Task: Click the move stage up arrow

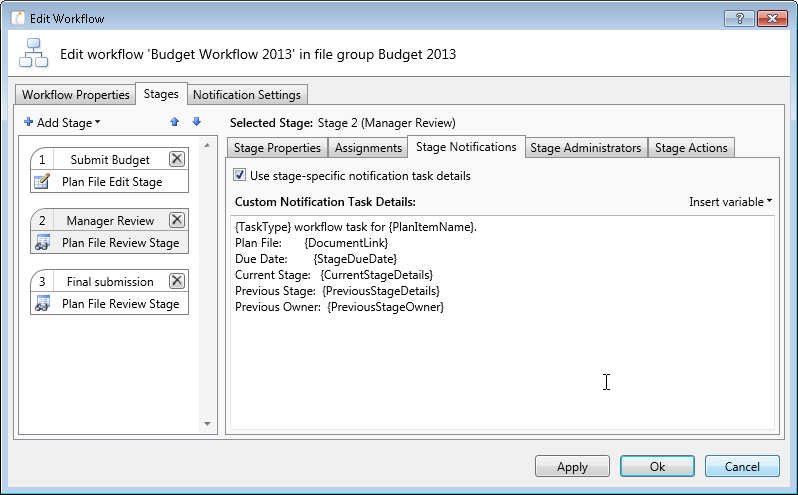Action: tap(174, 122)
